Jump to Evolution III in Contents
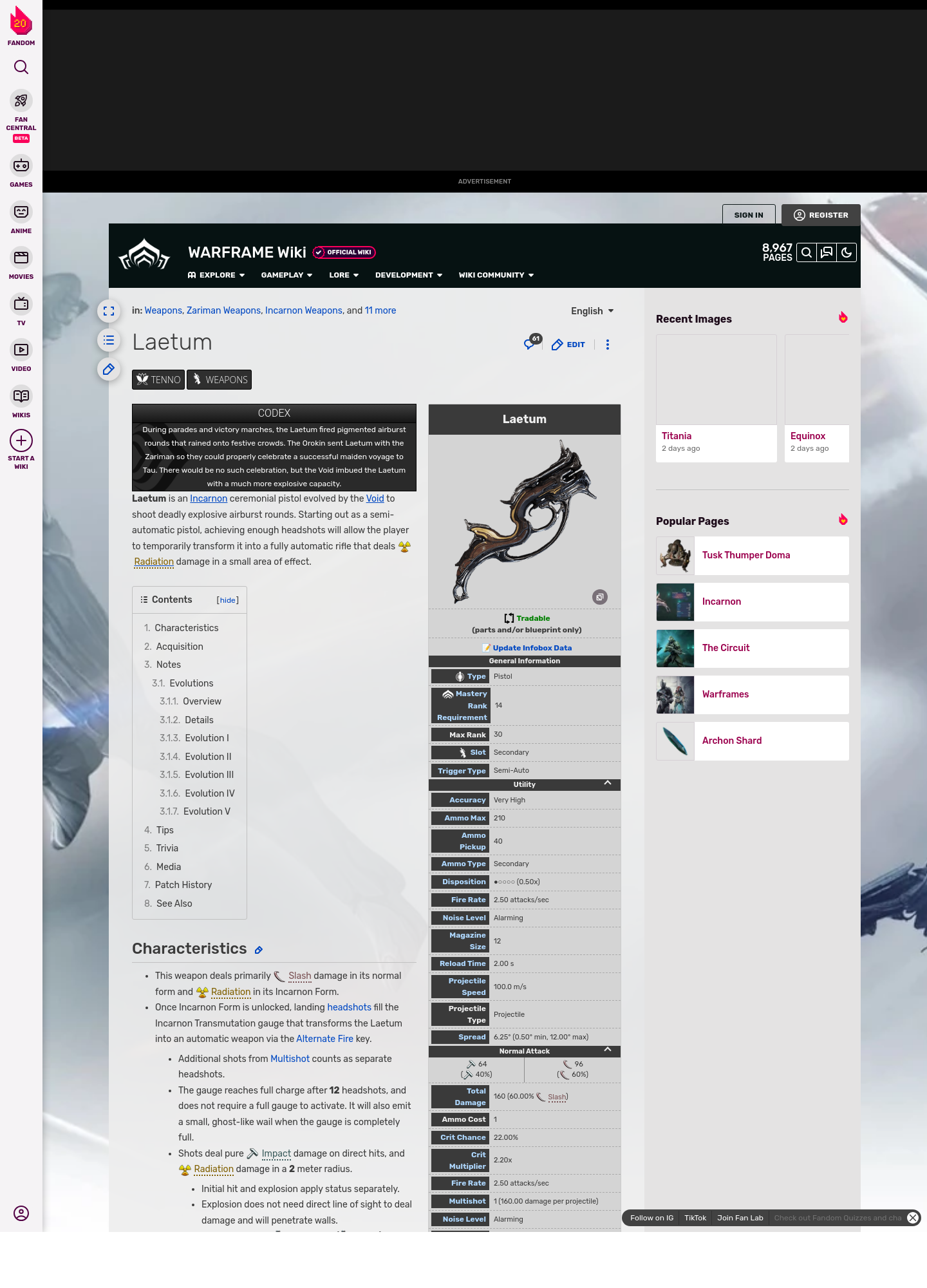 coord(209,775)
